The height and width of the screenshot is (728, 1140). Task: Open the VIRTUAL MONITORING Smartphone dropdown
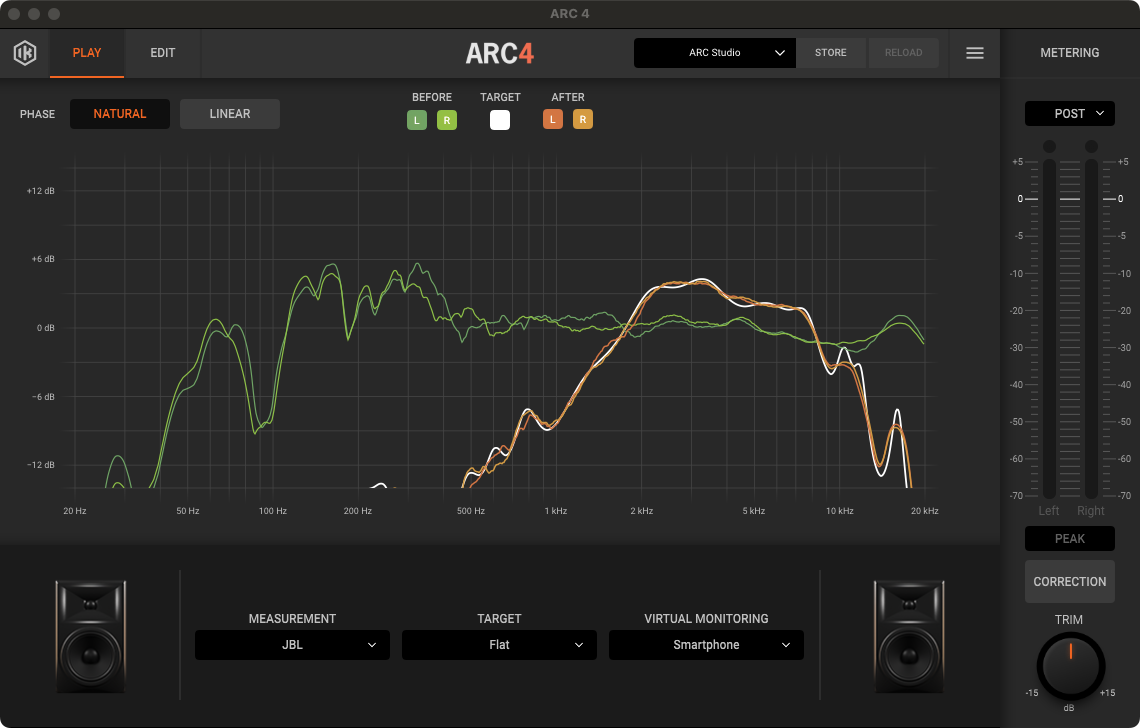[706, 645]
